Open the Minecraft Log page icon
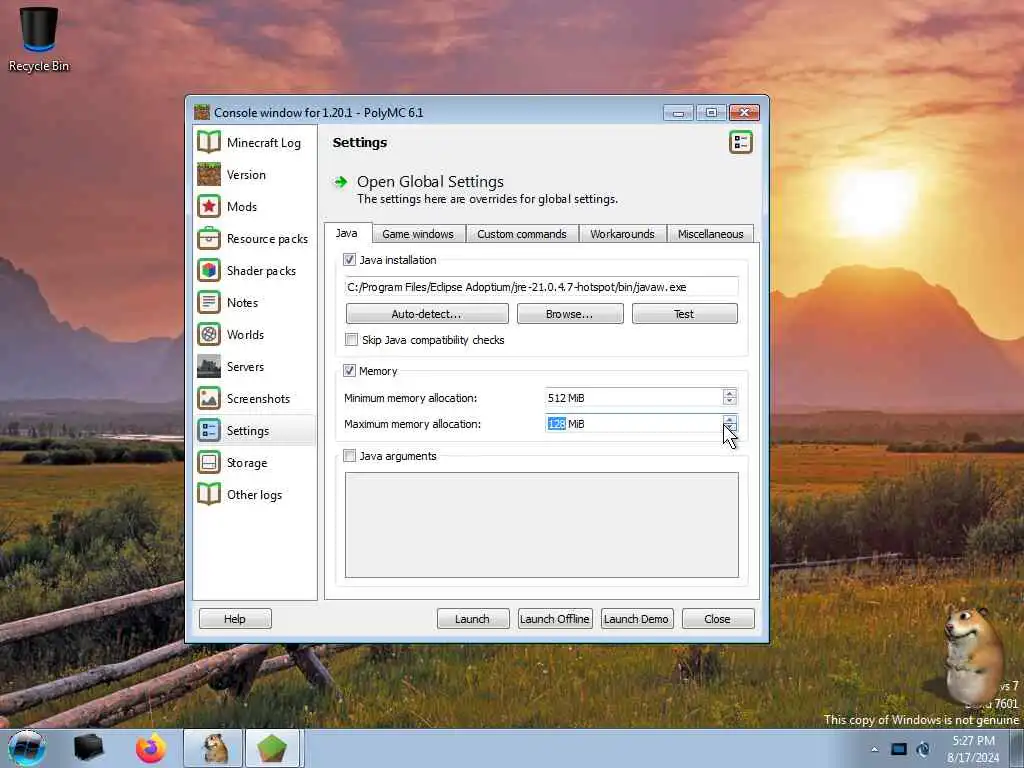1024x768 pixels. [x=209, y=142]
